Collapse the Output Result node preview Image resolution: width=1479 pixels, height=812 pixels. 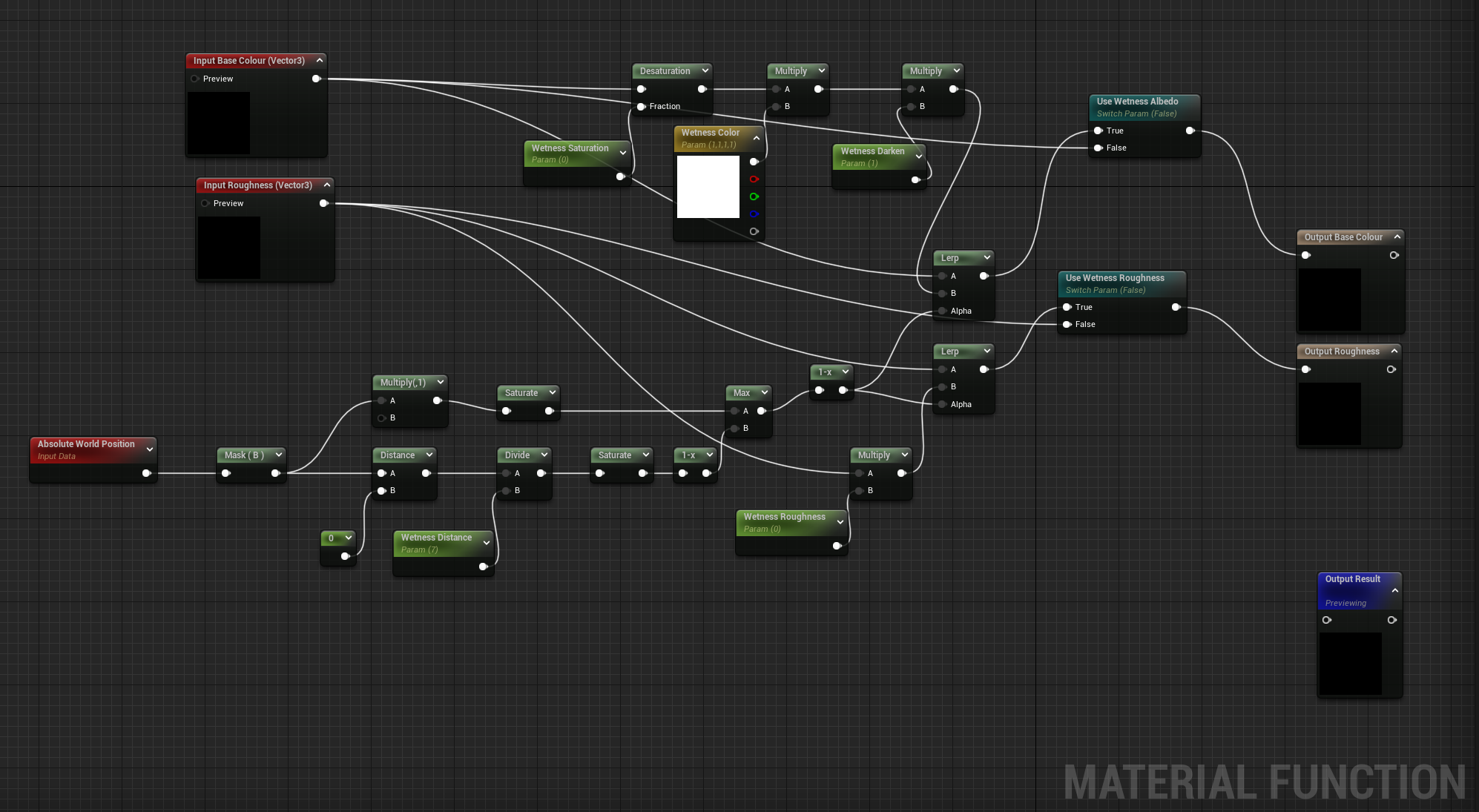pyautogui.click(x=1395, y=591)
